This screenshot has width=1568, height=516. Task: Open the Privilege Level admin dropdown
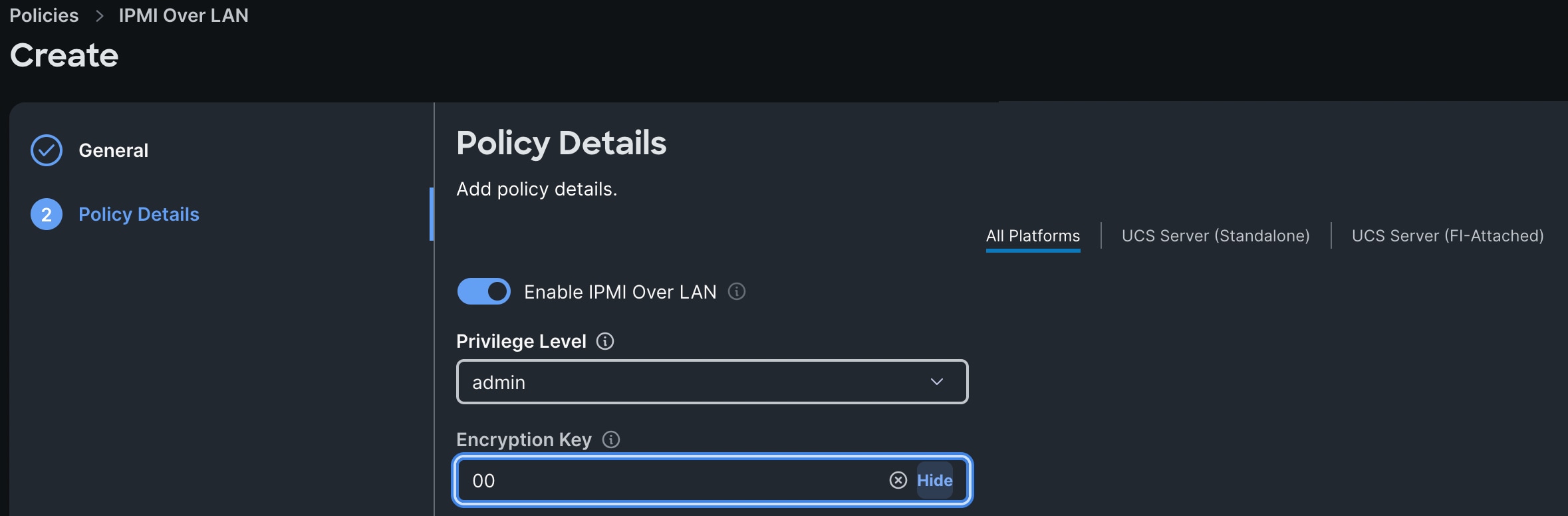coord(698,382)
